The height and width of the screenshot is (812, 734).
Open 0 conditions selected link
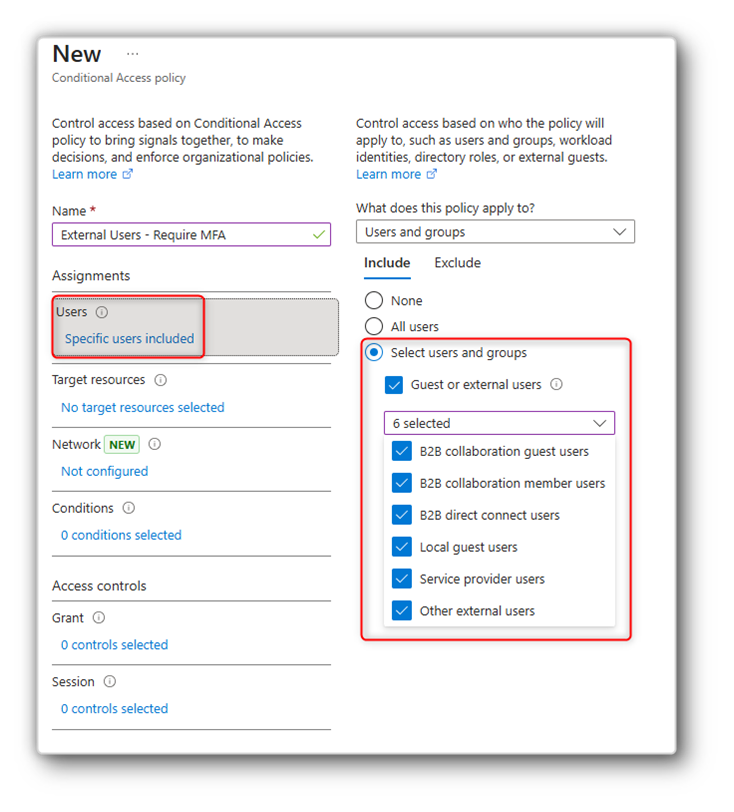pyautogui.click(x=121, y=536)
